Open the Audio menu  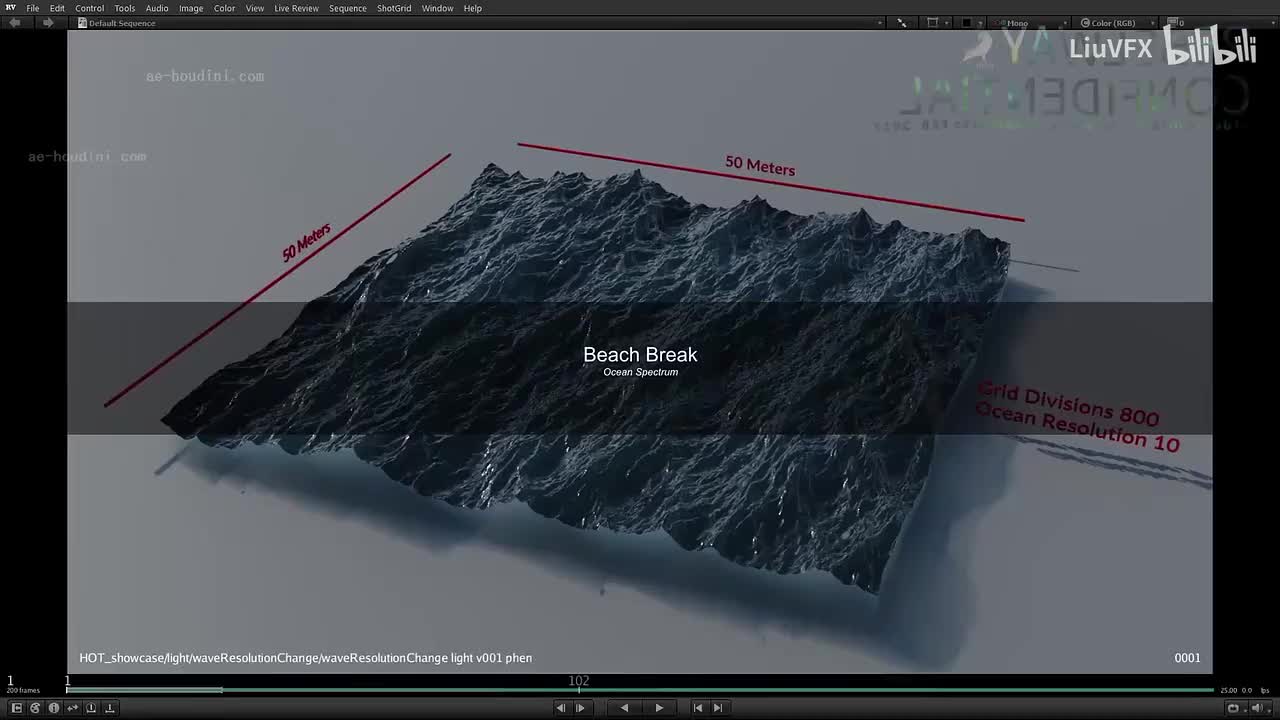tap(157, 8)
